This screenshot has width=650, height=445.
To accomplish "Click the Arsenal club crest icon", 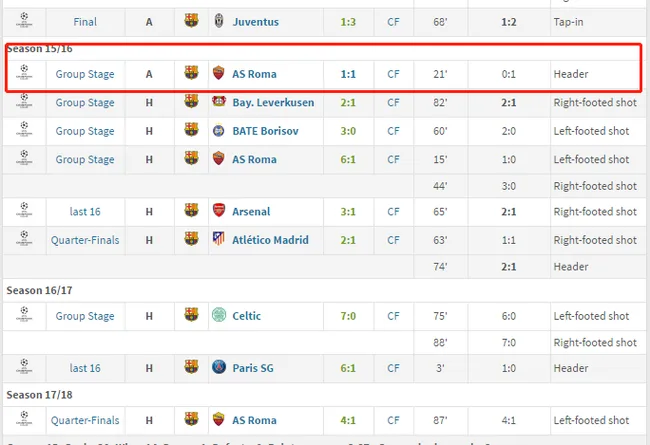I will (x=219, y=210).
